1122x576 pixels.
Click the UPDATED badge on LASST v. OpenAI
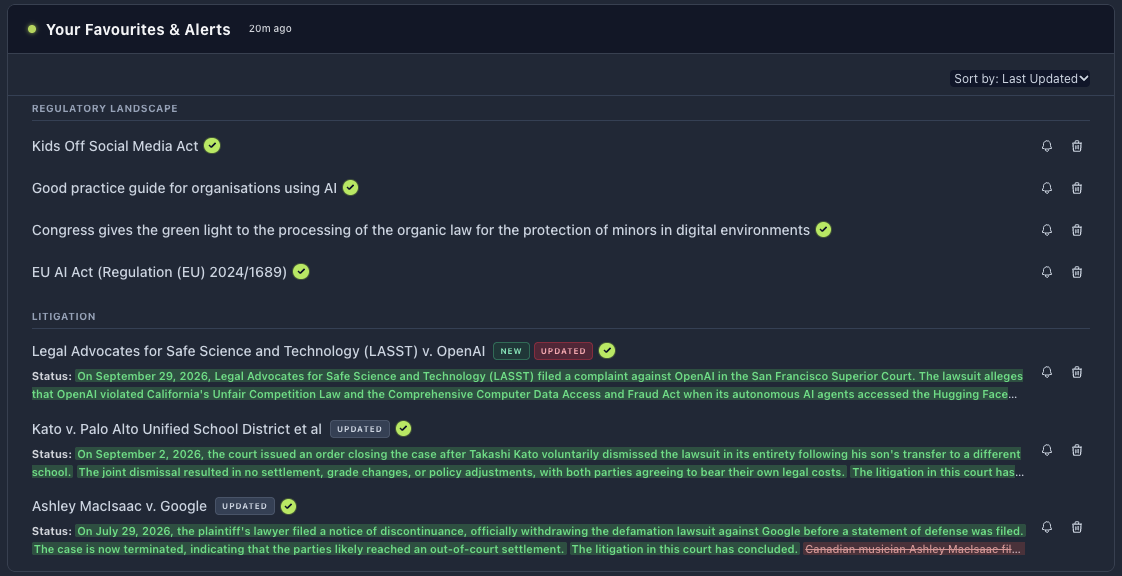tap(563, 351)
